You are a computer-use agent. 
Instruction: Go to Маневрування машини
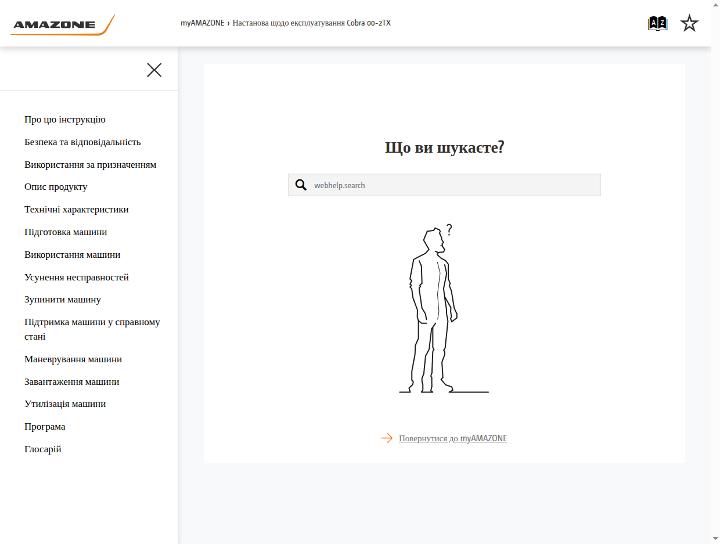click(x=73, y=359)
